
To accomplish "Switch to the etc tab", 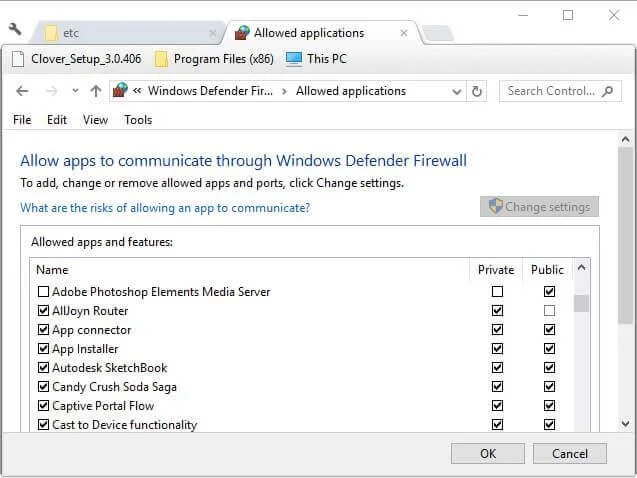I will 128,32.
